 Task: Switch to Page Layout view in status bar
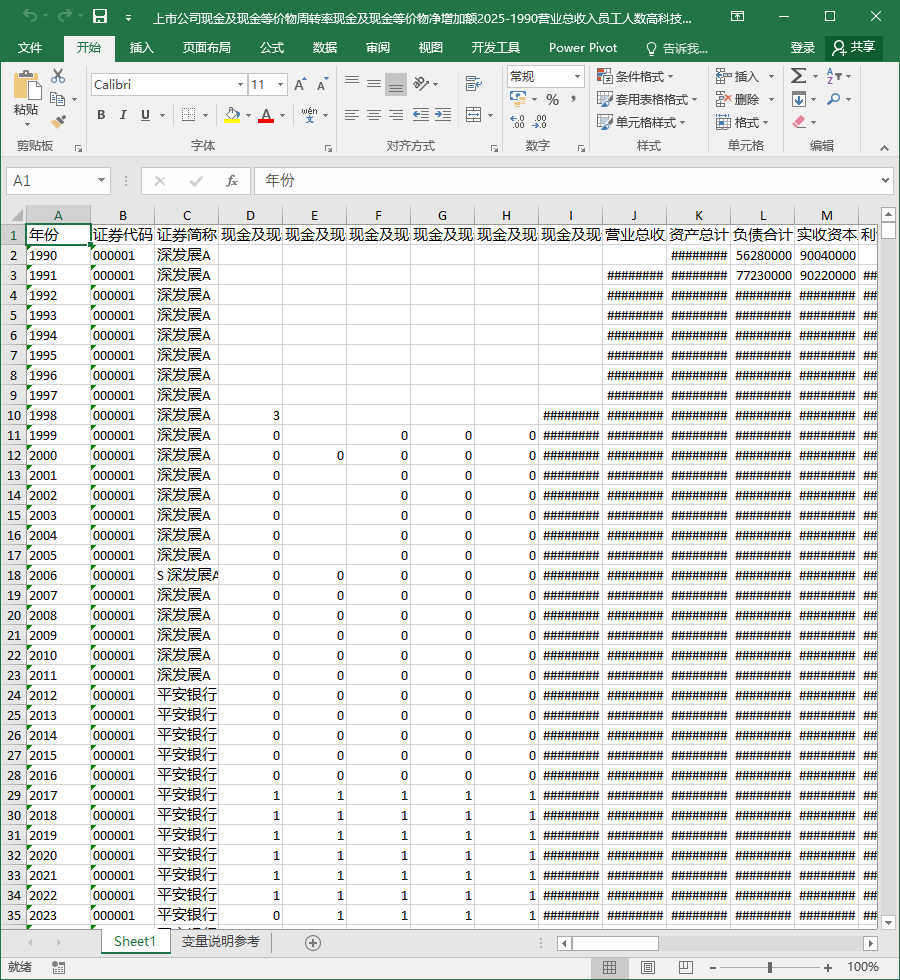pyautogui.click(x=648, y=968)
